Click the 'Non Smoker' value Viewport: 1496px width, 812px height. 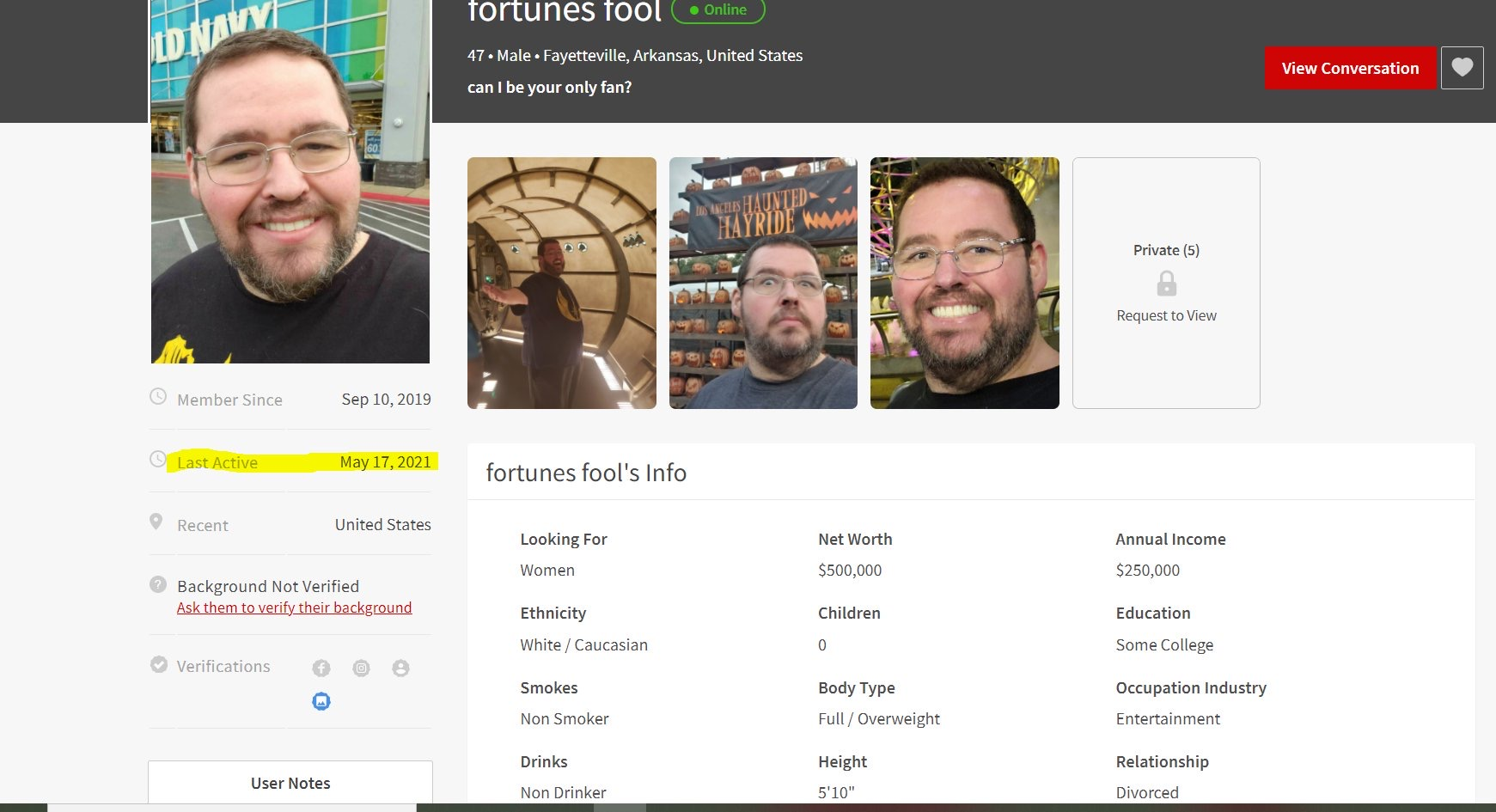565,719
